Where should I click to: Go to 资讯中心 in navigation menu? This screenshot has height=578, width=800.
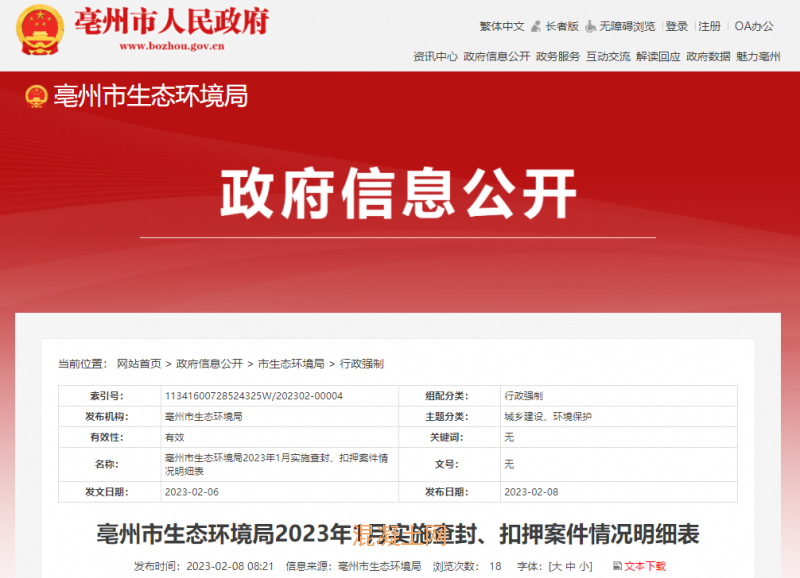[x=435, y=57]
